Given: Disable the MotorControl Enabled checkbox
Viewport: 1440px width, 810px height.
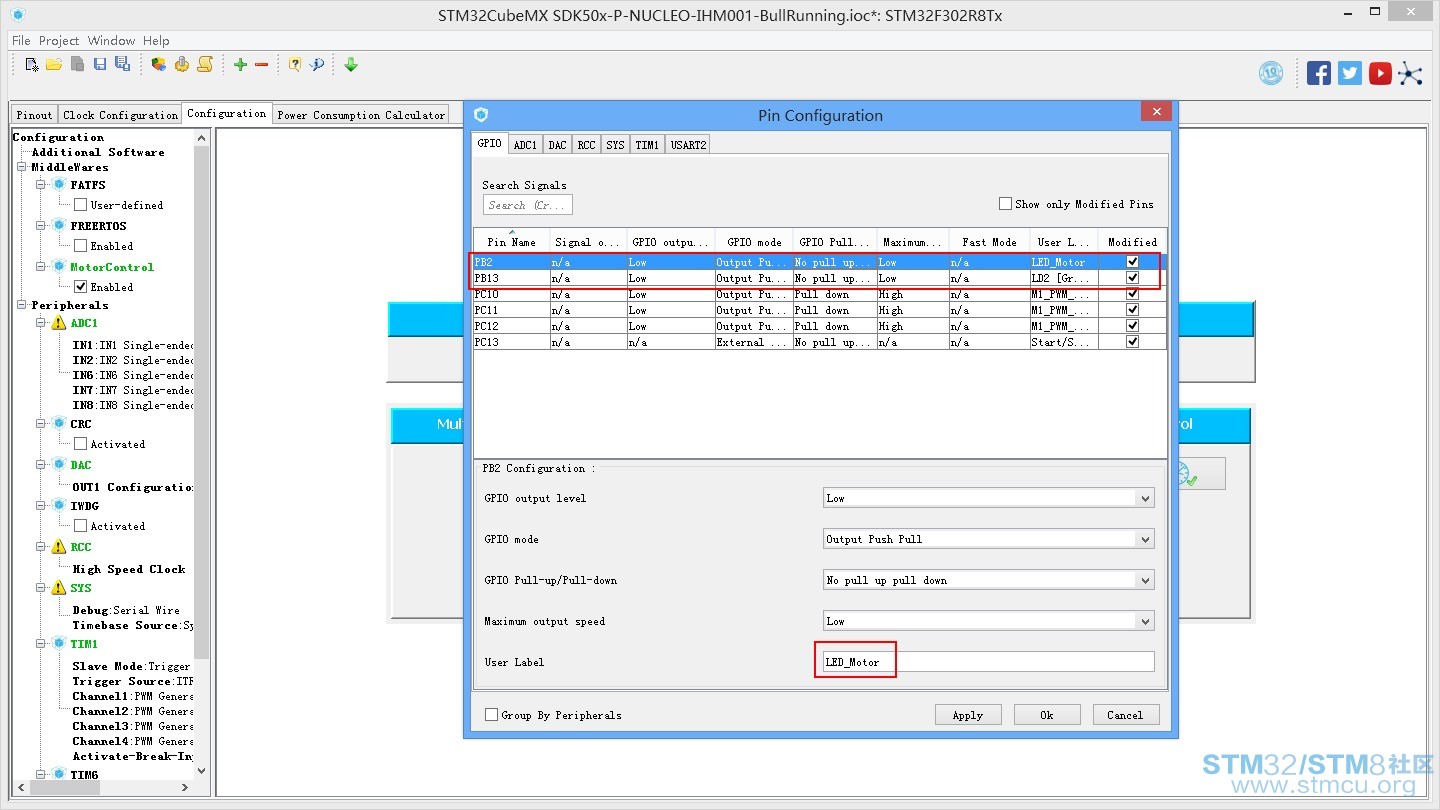Looking at the screenshot, I should click(81, 286).
